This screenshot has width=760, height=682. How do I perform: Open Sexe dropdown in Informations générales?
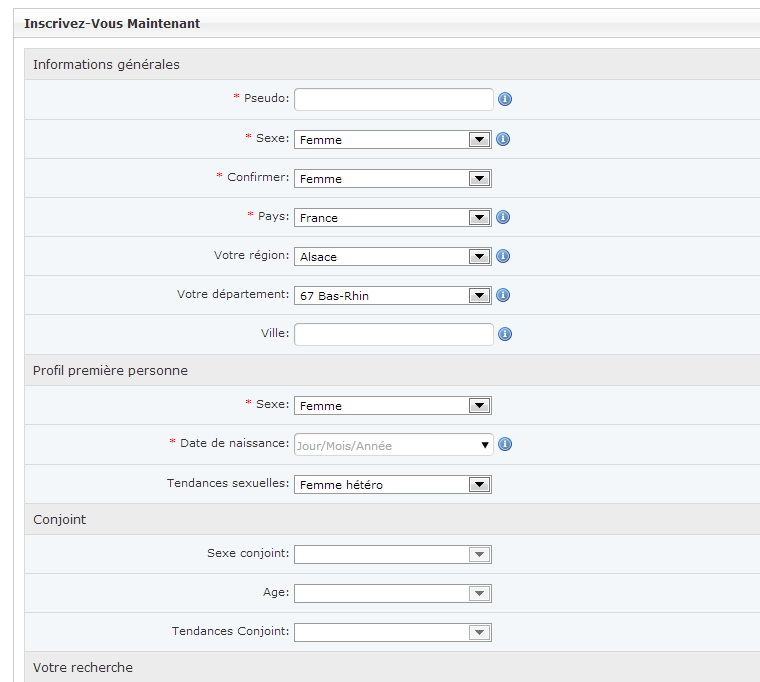coord(392,139)
